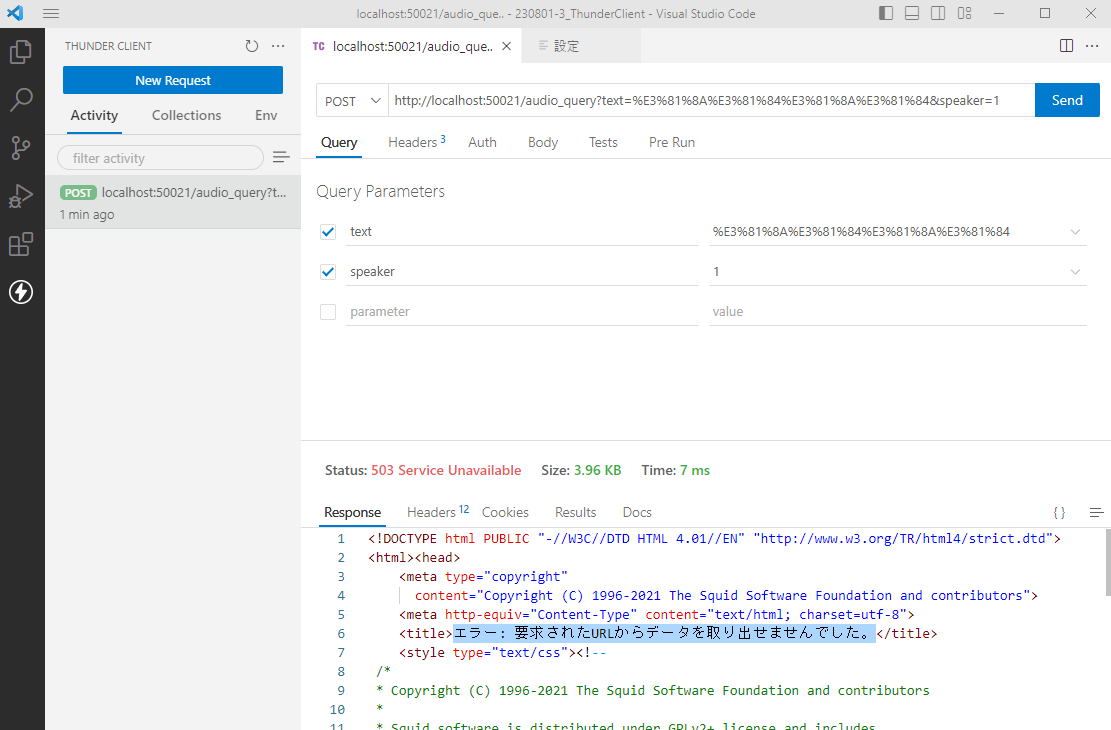The width and height of the screenshot is (1111, 730).
Task: Switch to the Body tab
Action: pyautogui.click(x=543, y=142)
